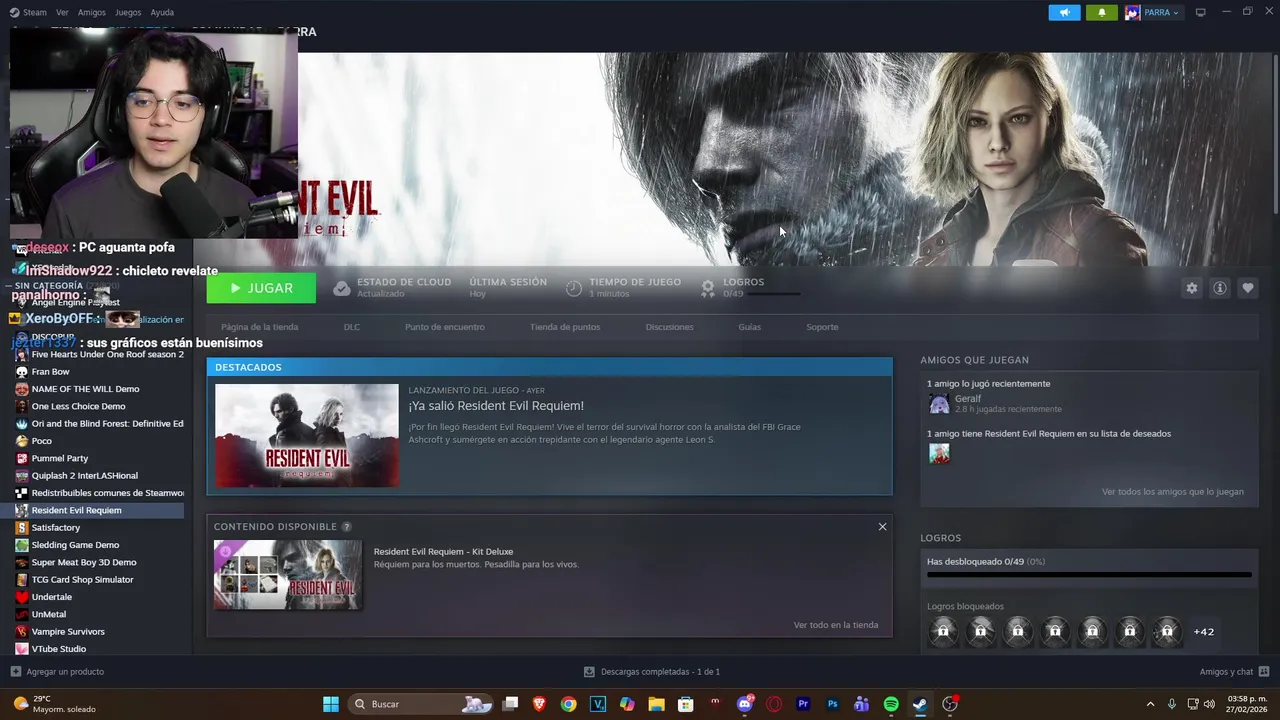
Task: Close the Contenido Disponible panel
Action: coord(882,526)
